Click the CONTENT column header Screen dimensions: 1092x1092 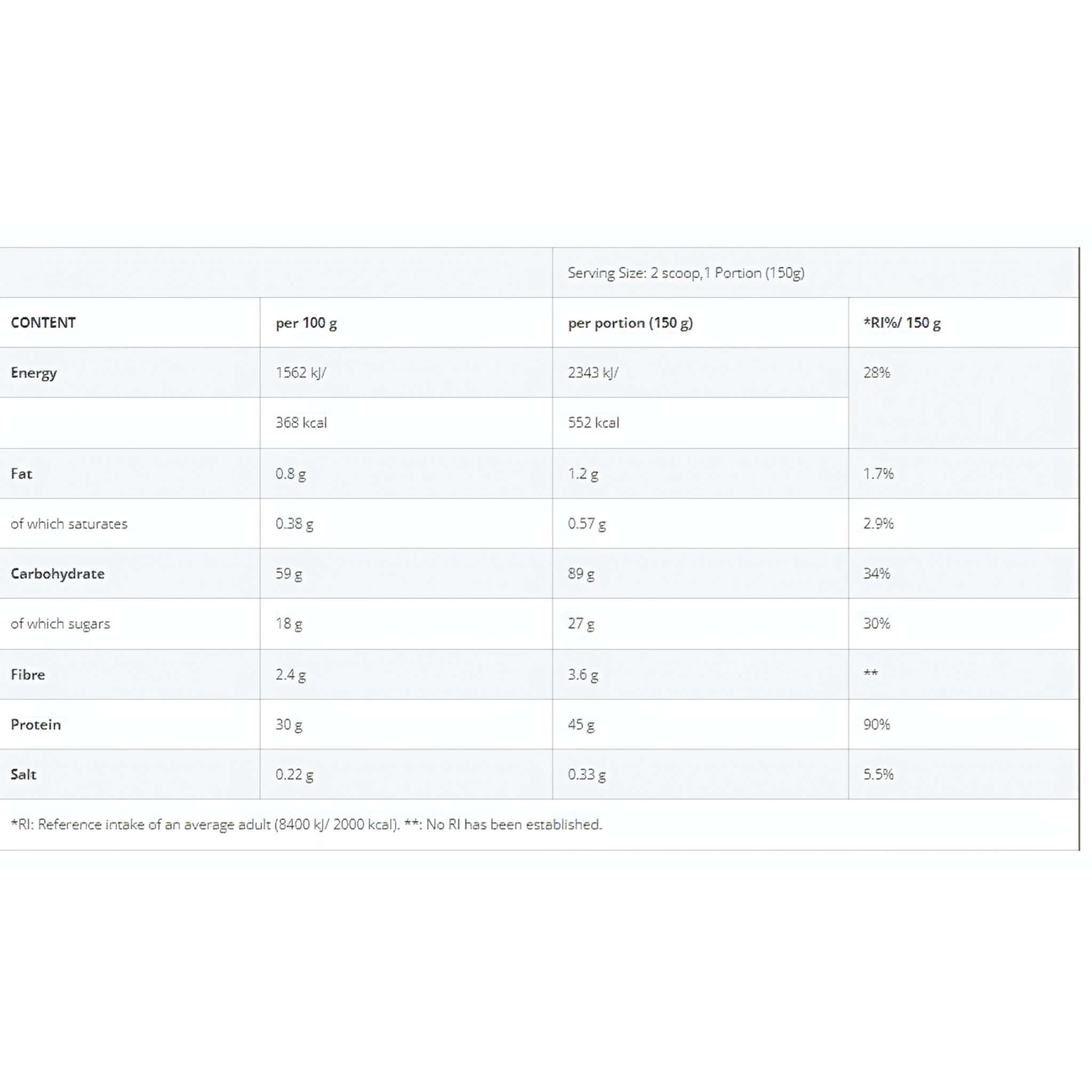[x=43, y=323]
